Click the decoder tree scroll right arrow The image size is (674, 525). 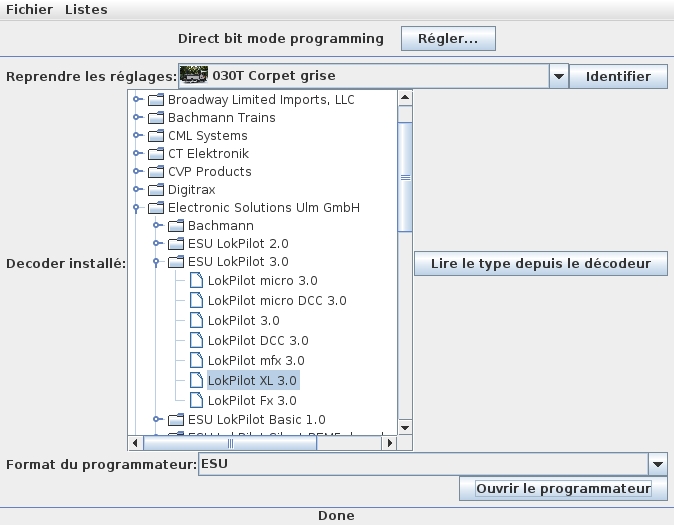click(389, 443)
